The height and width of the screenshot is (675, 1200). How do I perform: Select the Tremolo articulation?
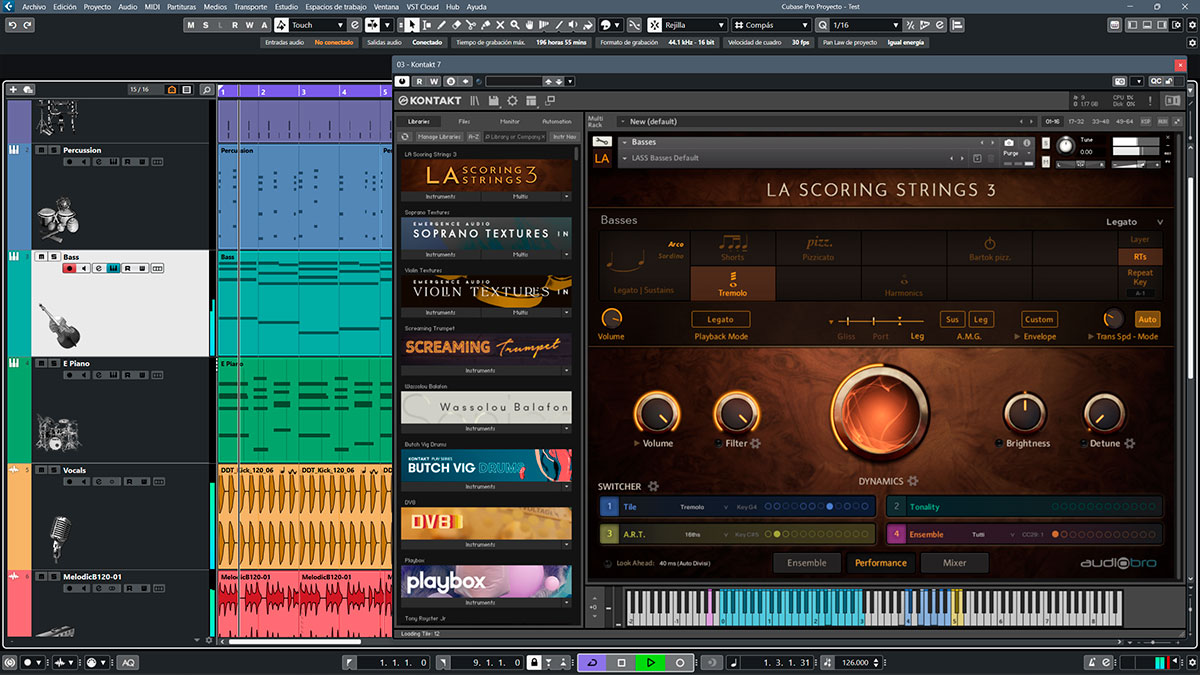pos(732,284)
